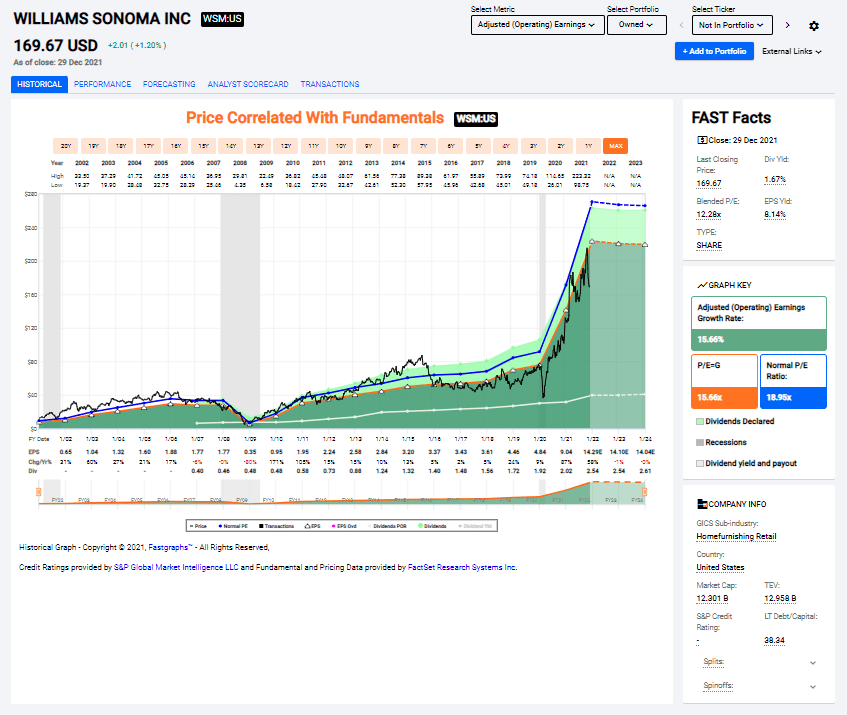
Task: Open S&P Global Market Intelligence LLC link
Action: coord(176,568)
